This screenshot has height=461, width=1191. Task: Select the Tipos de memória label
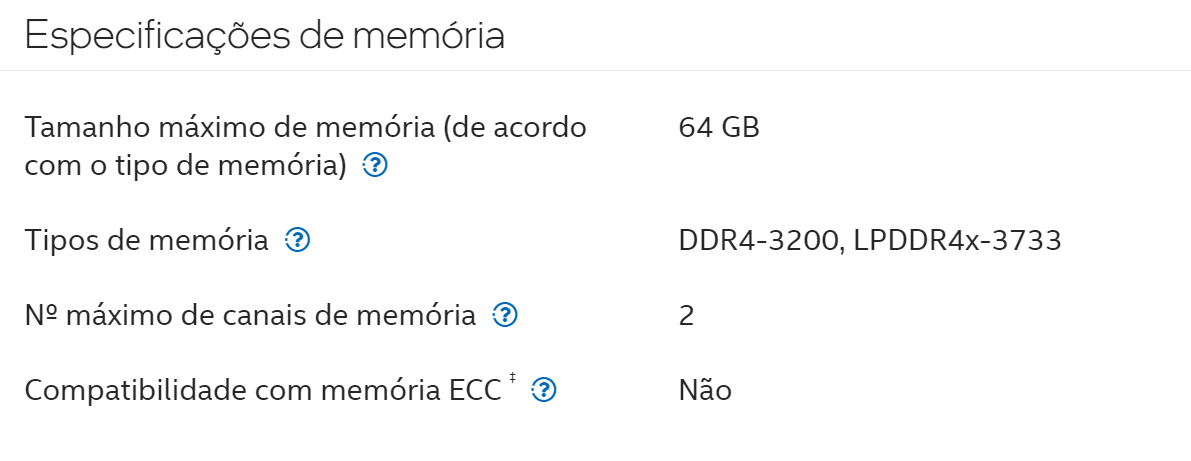click(147, 241)
